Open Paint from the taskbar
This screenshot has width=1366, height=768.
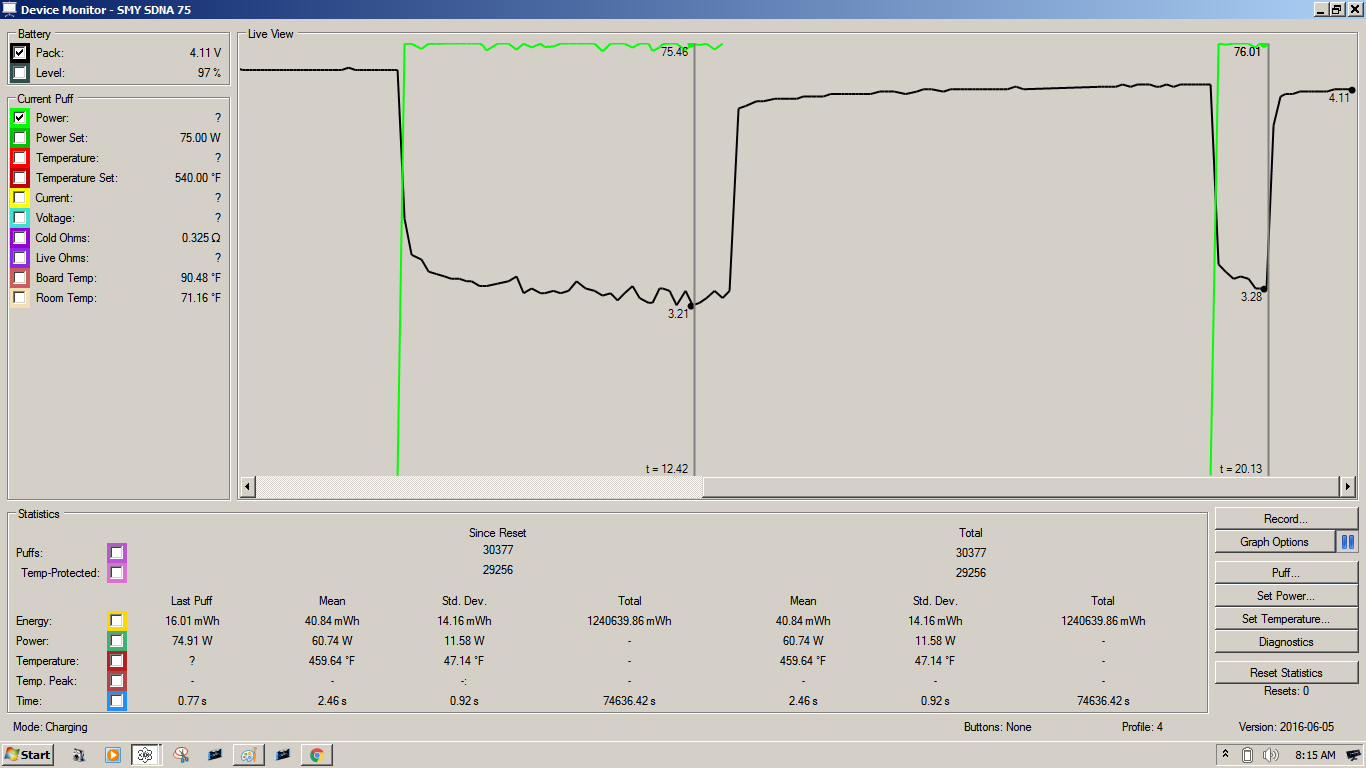tap(248, 755)
